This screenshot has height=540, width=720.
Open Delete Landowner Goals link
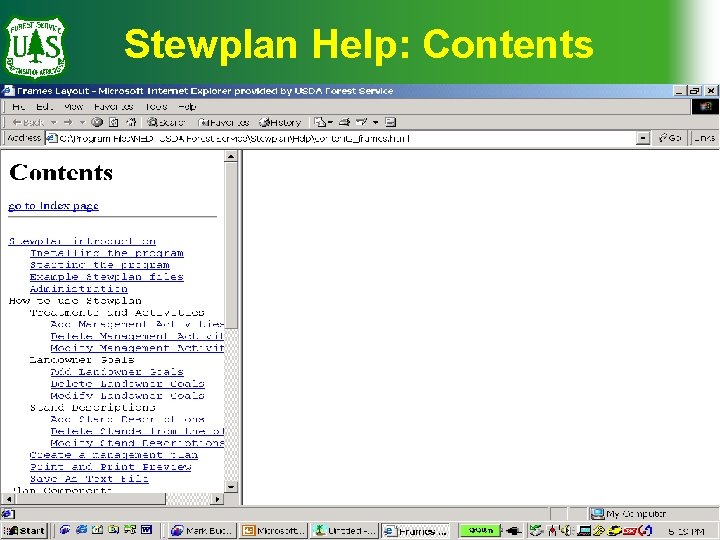[128, 383]
